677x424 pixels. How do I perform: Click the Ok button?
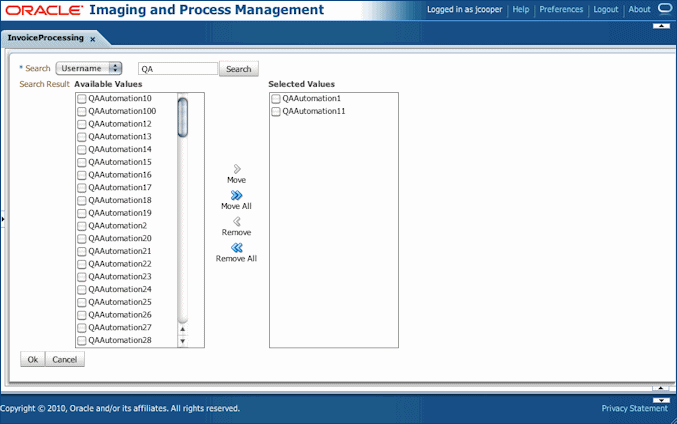[x=33, y=359]
